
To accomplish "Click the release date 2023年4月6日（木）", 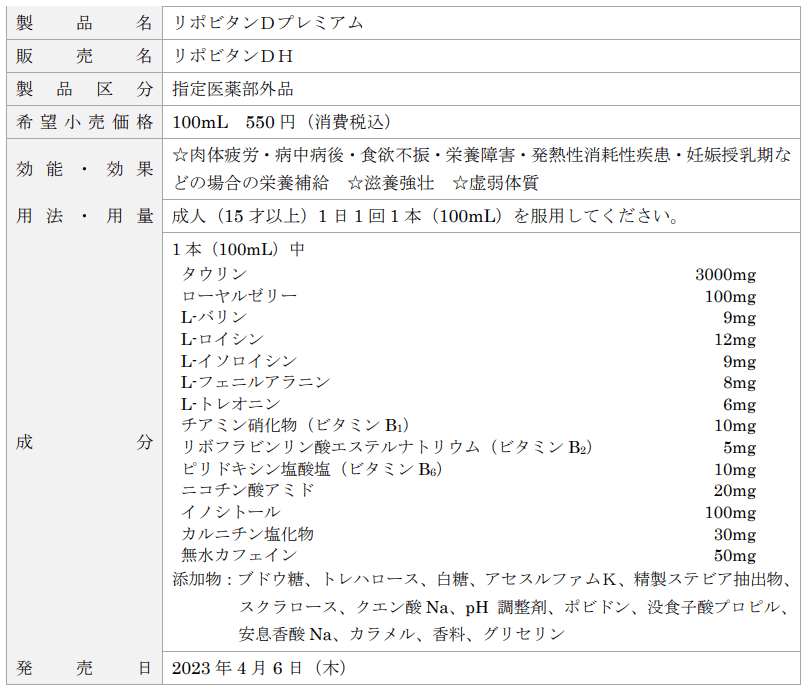I will click(260, 668).
